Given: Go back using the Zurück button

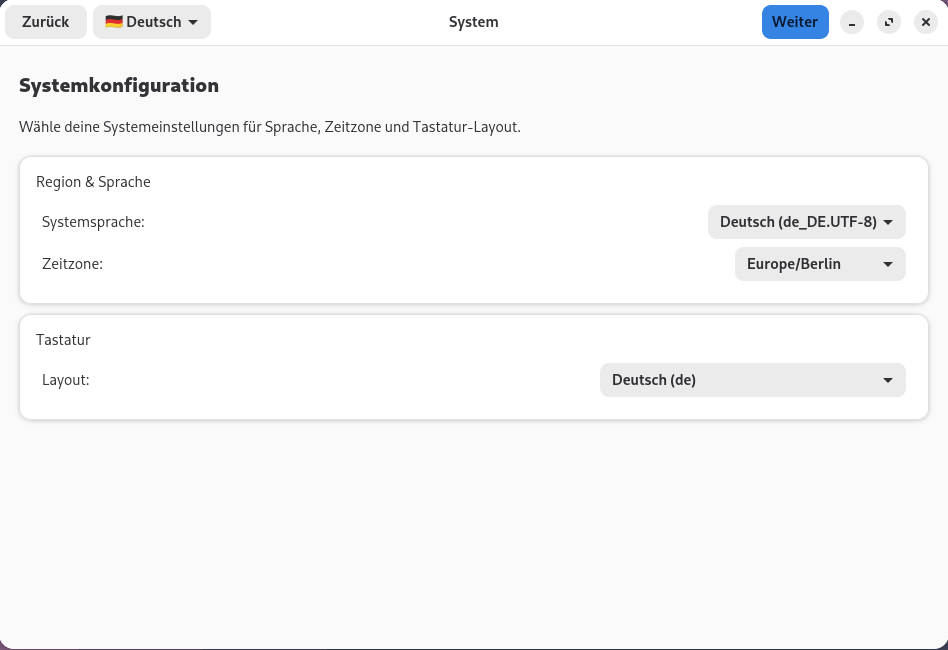Looking at the screenshot, I should (x=45, y=21).
